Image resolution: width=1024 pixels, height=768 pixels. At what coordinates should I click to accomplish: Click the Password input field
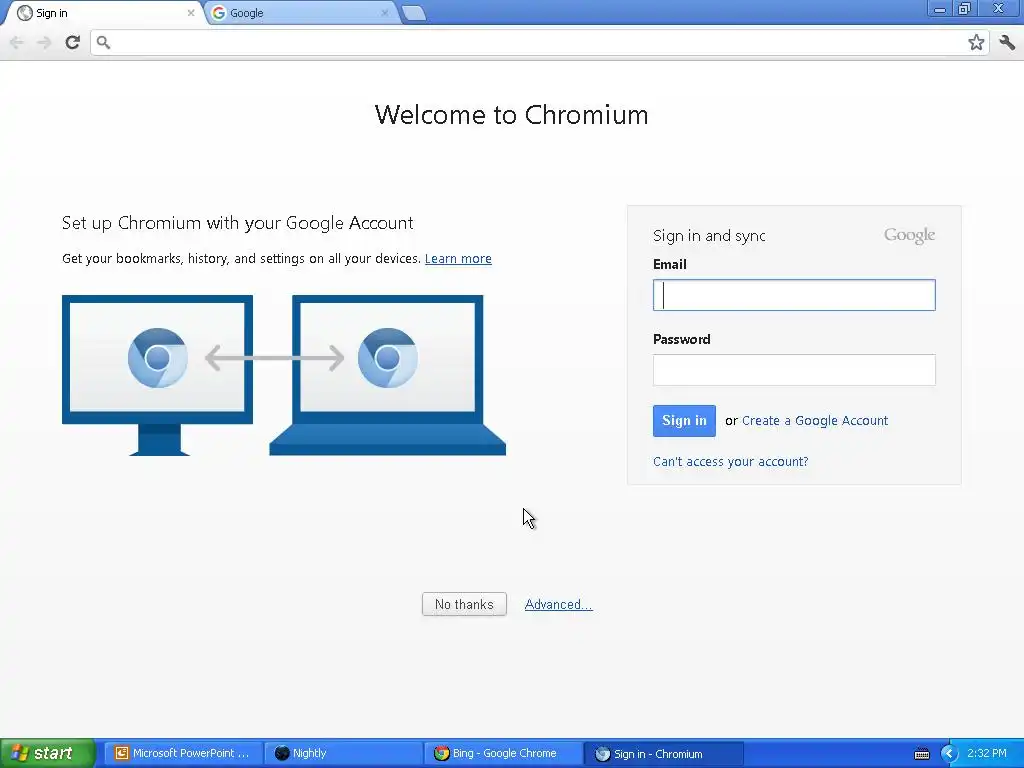[x=794, y=370]
